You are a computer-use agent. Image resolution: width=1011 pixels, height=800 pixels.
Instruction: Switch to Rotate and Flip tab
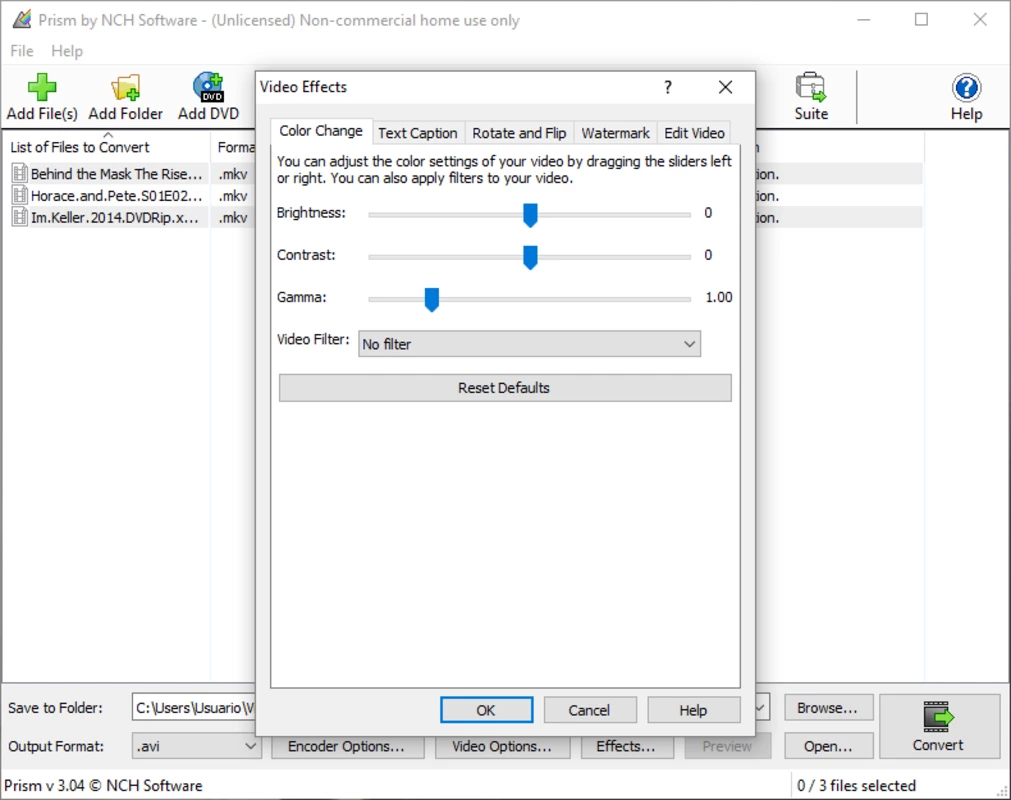coord(519,133)
